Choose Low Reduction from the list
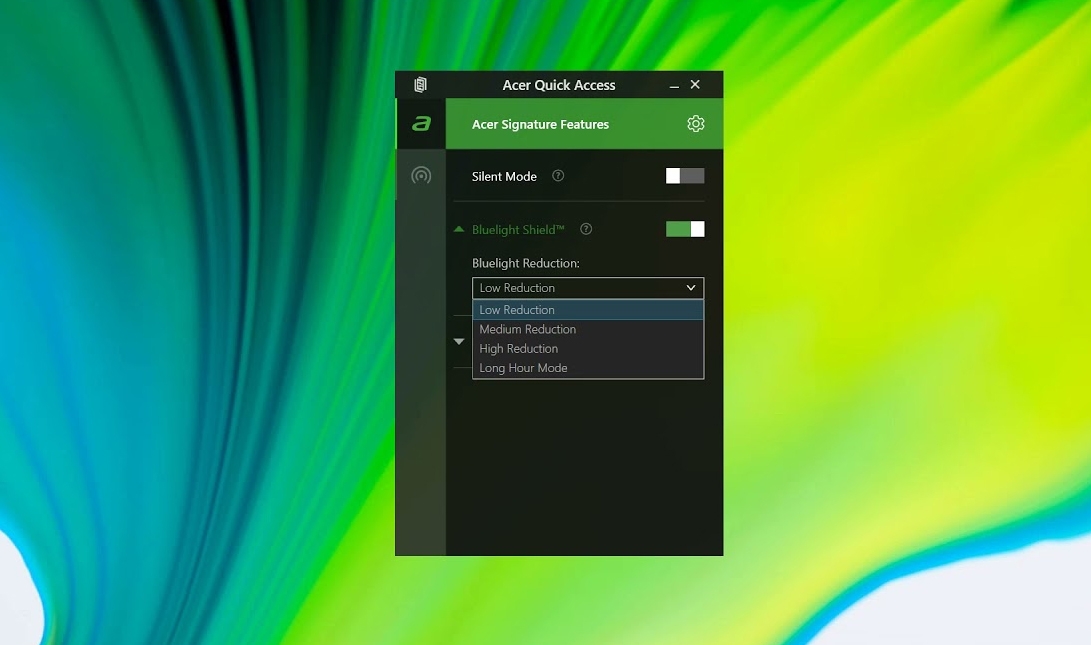1091x645 pixels. 588,310
